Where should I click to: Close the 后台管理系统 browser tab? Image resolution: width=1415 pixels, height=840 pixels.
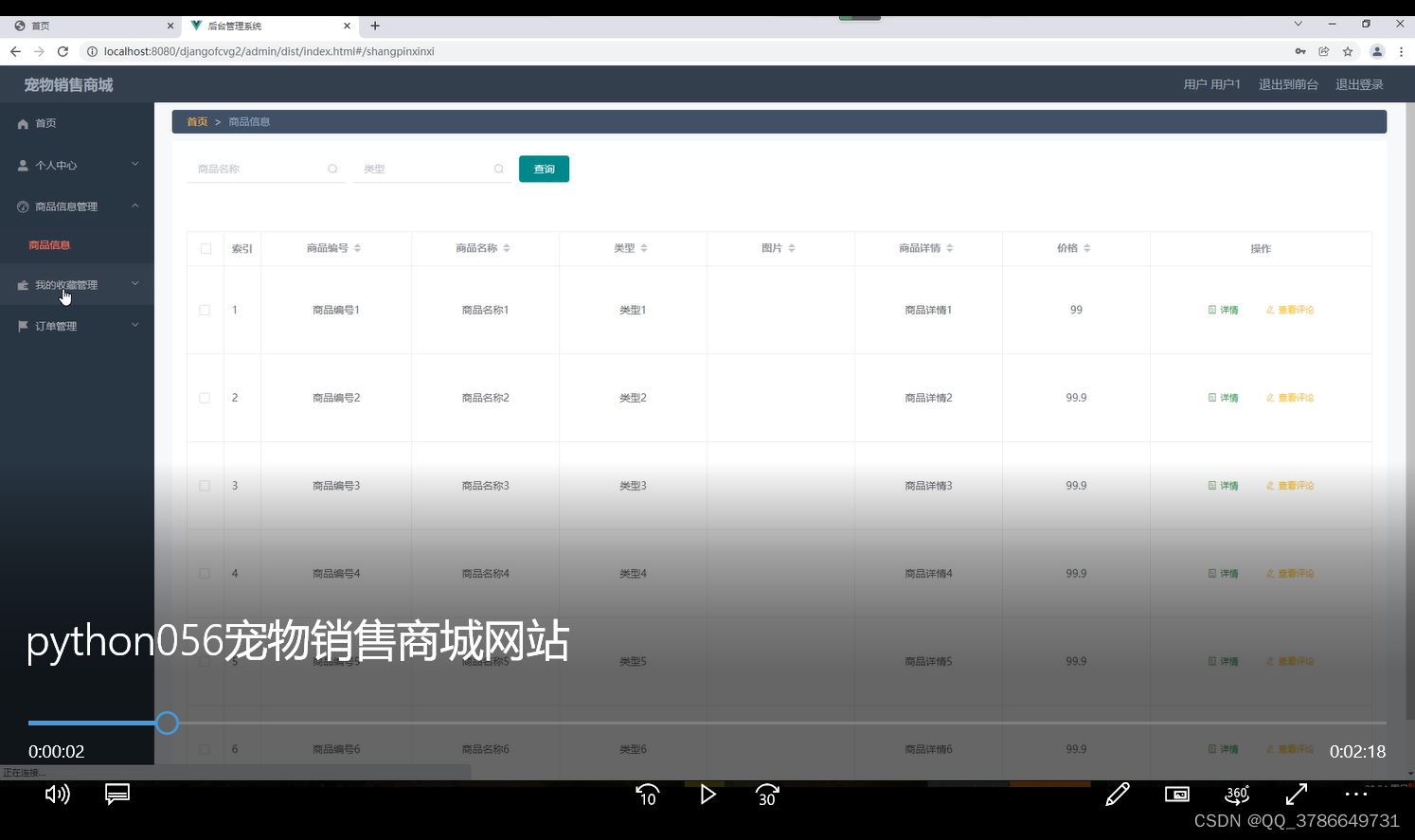pos(347,26)
